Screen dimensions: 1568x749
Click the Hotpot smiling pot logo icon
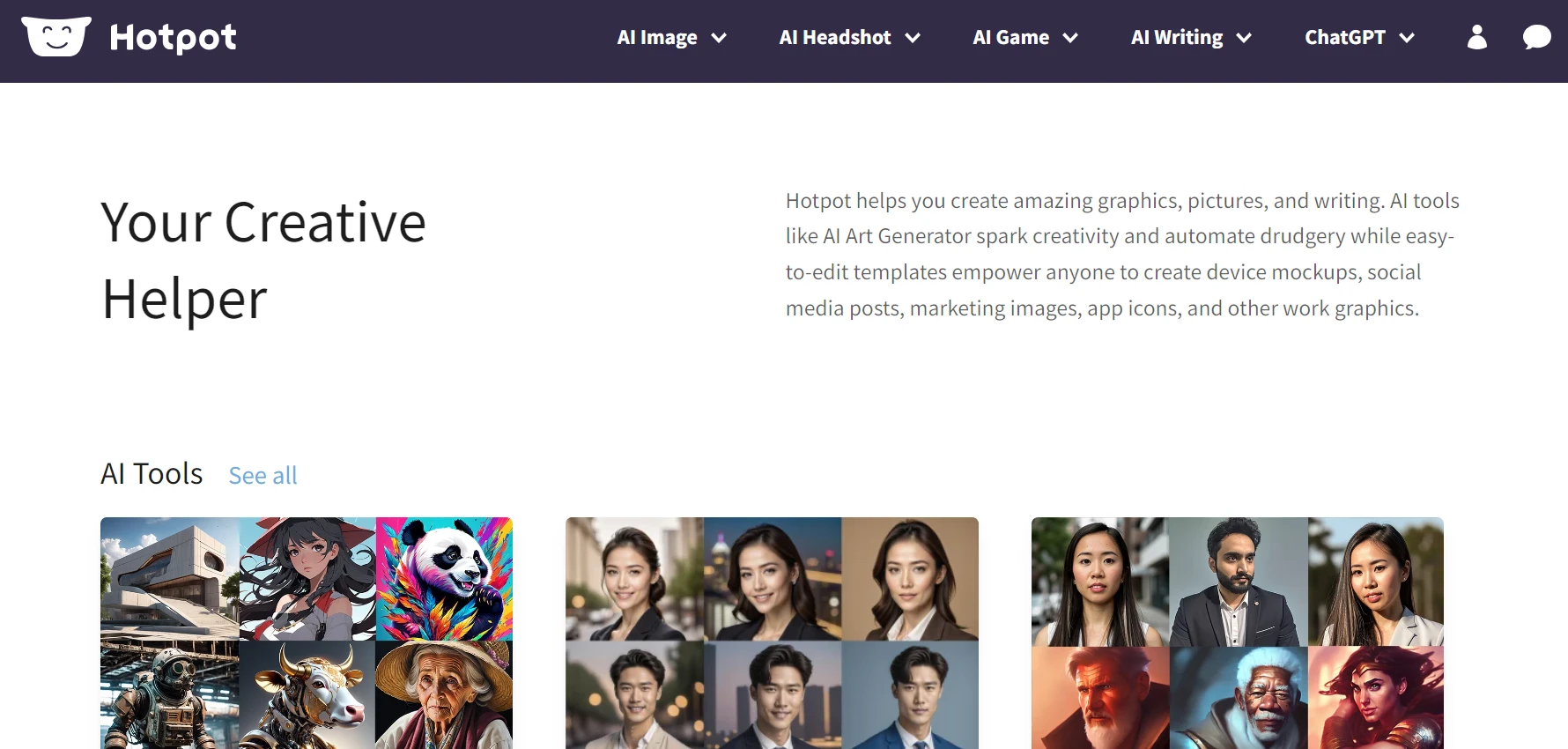tap(56, 37)
